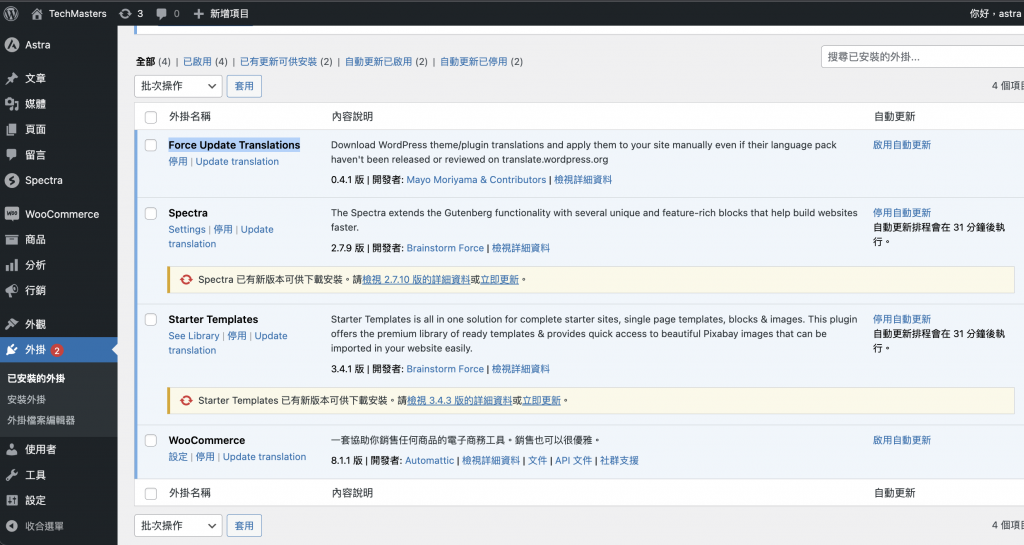This screenshot has width=1024, height=545.
Task: Disable auto-update for Spectra
Action: [902, 213]
